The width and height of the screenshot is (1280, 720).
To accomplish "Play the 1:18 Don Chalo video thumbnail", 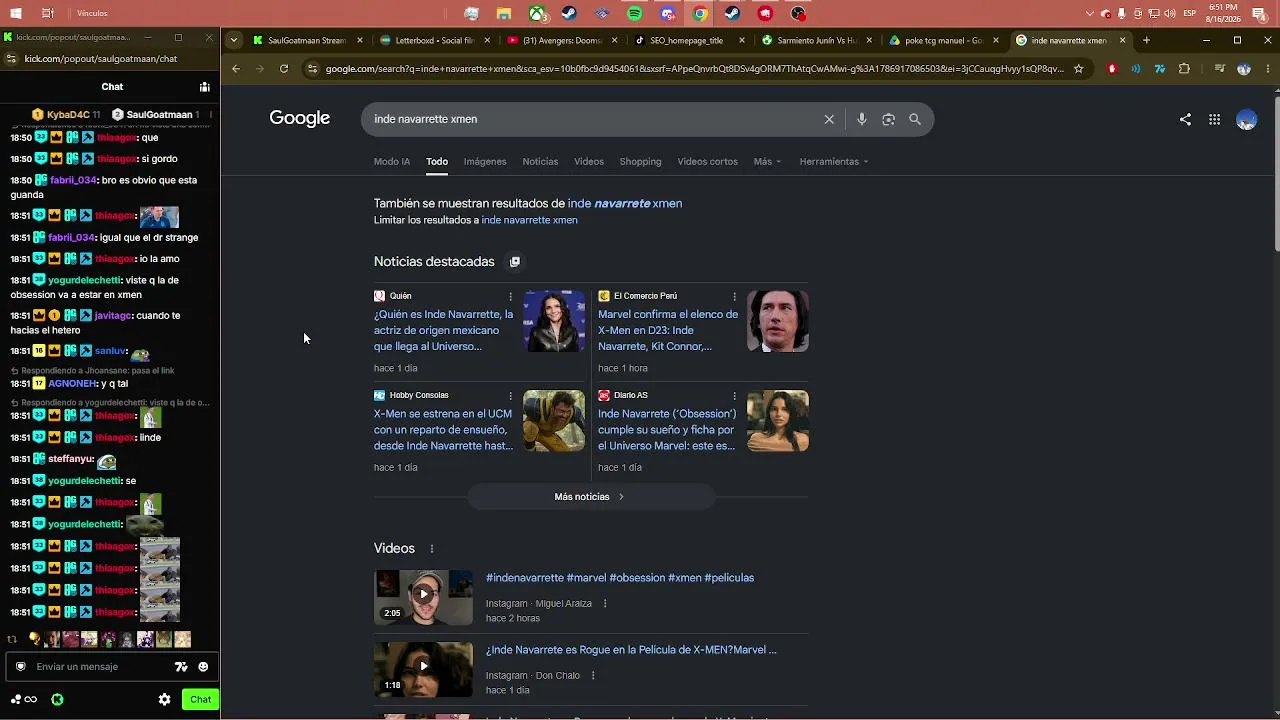I will [x=424, y=669].
